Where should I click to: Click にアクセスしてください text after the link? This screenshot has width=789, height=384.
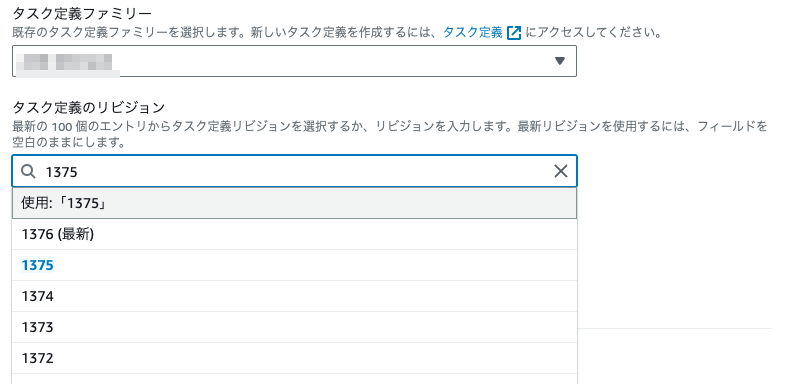(593, 33)
